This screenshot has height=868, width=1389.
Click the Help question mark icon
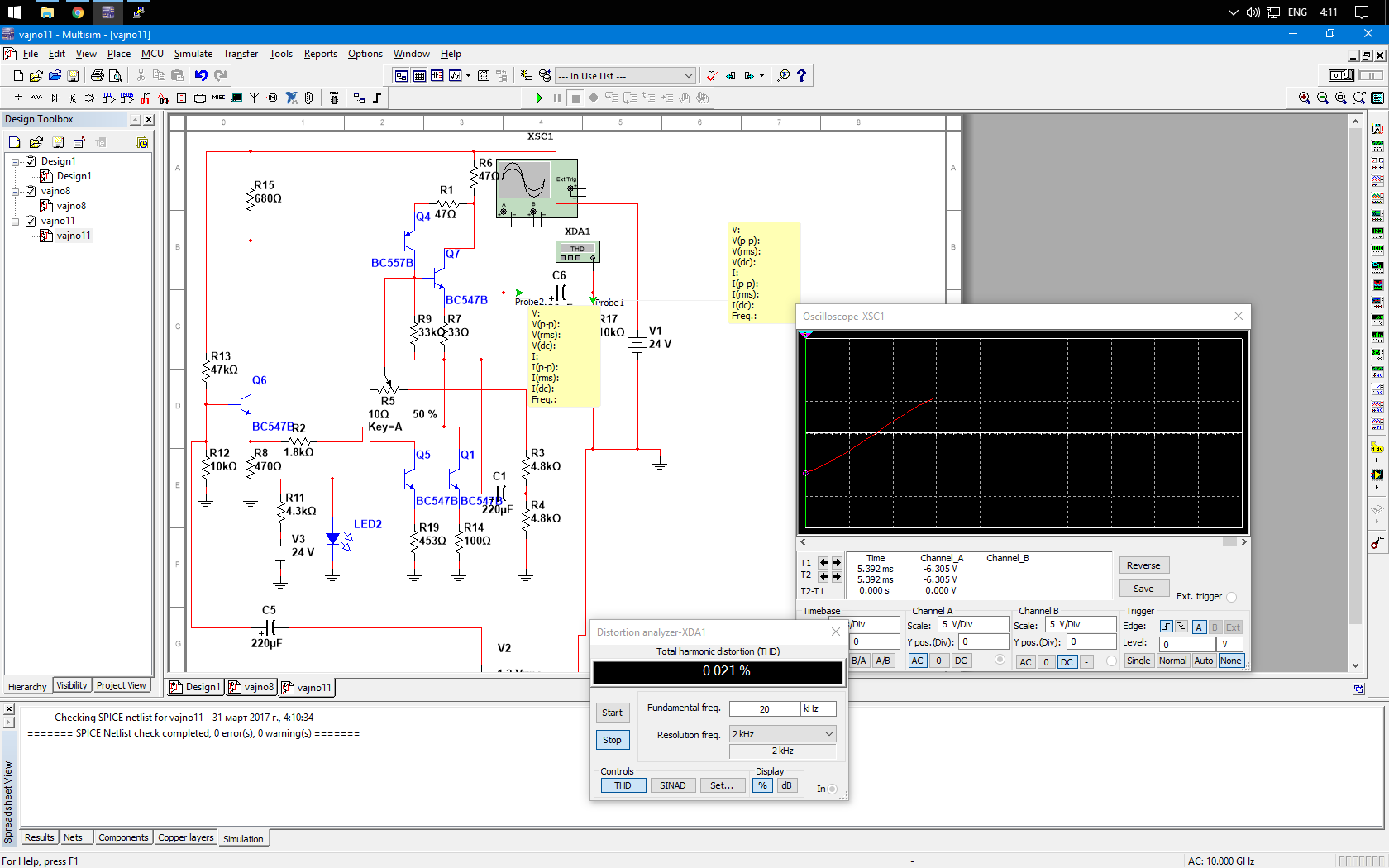(x=801, y=76)
